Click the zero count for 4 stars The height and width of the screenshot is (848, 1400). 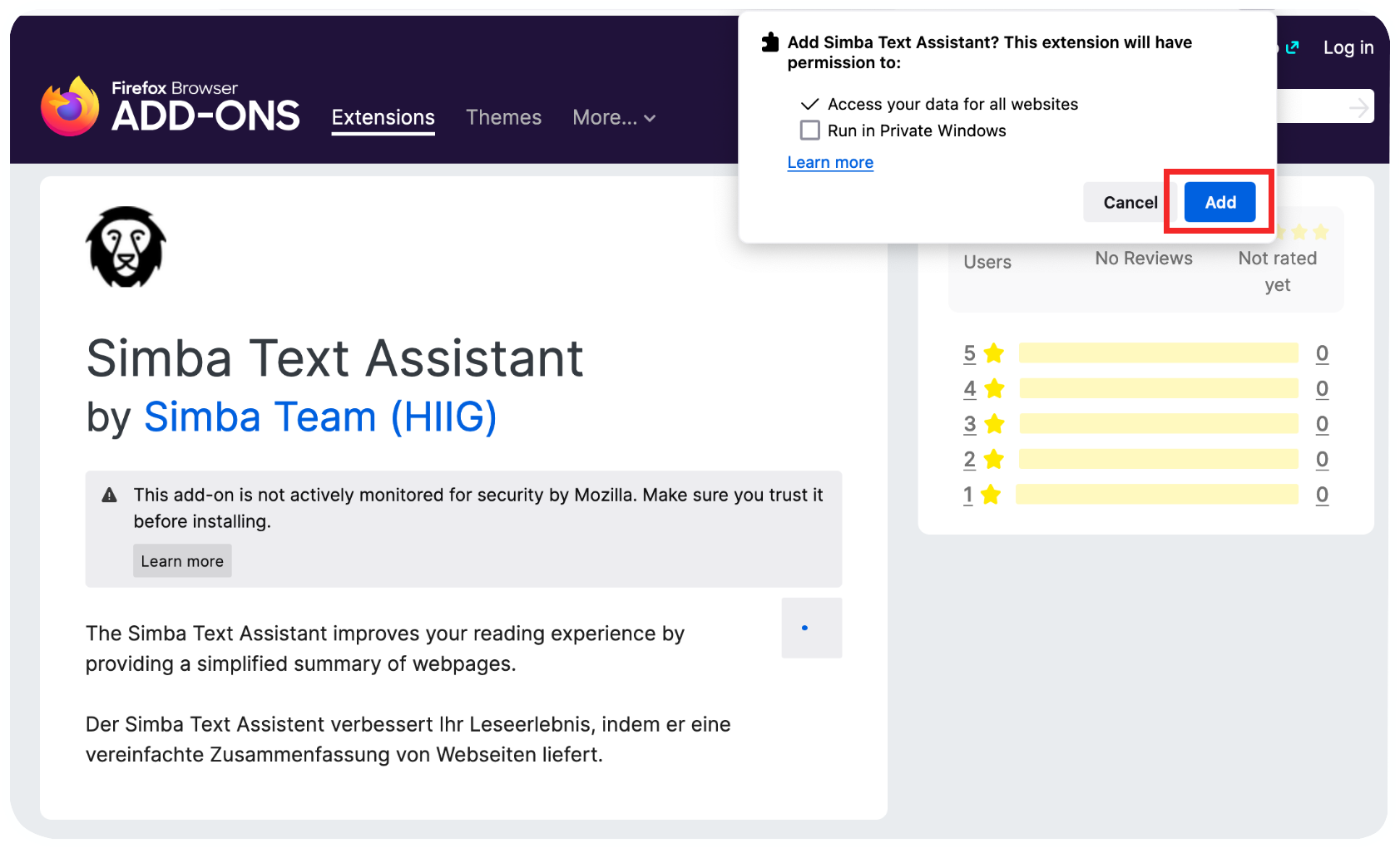(1322, 388)
